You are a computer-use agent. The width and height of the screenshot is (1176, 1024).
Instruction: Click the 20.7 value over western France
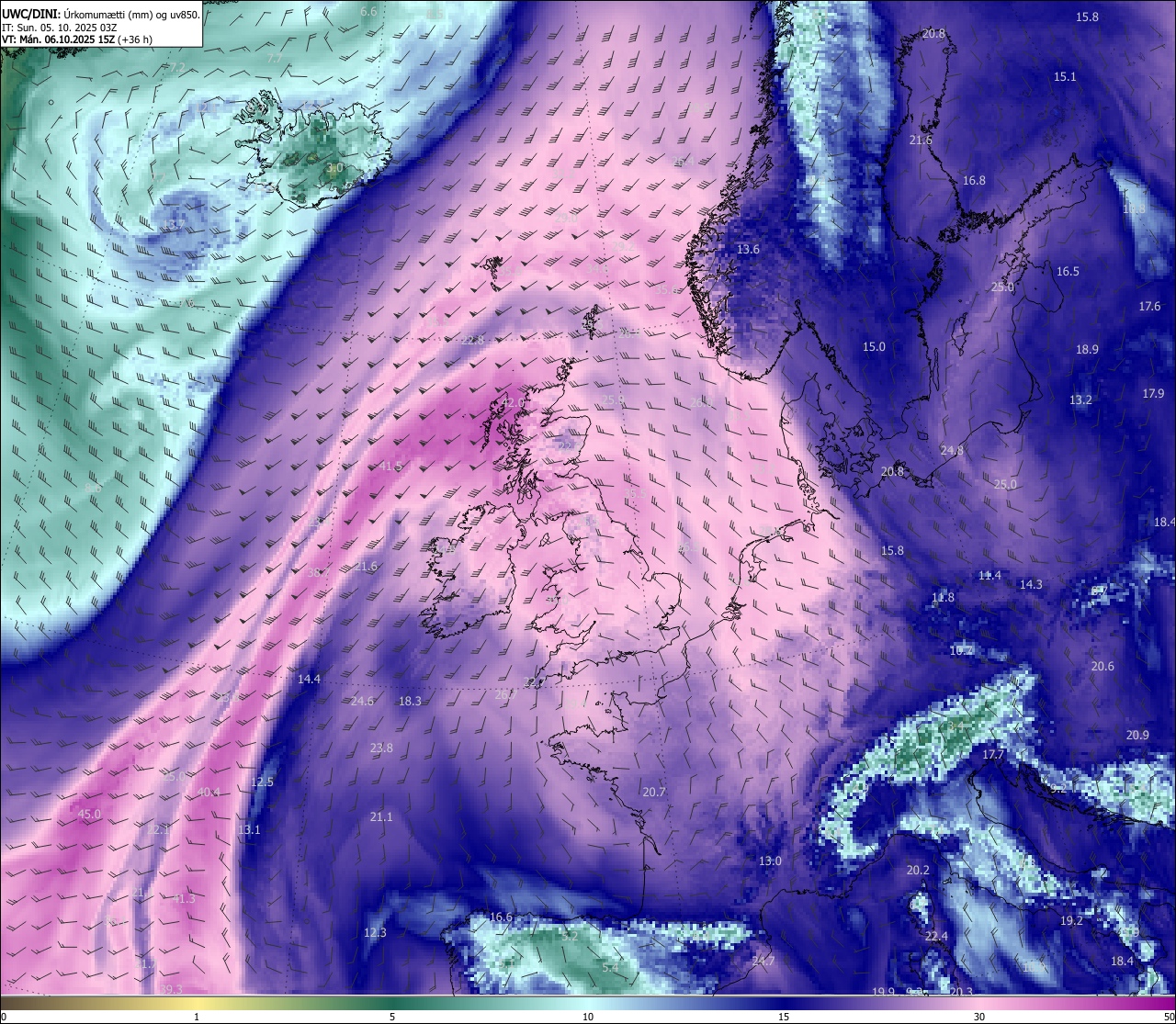(654, 793)
